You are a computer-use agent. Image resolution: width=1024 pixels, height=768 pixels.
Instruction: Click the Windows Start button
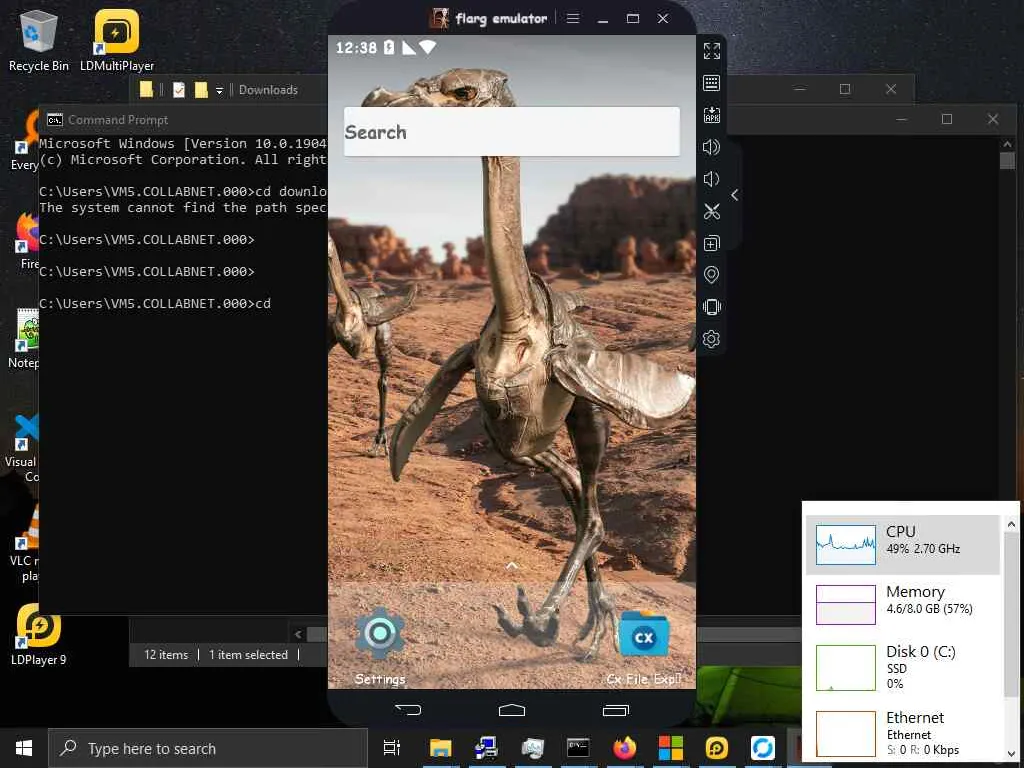(24, 748)
